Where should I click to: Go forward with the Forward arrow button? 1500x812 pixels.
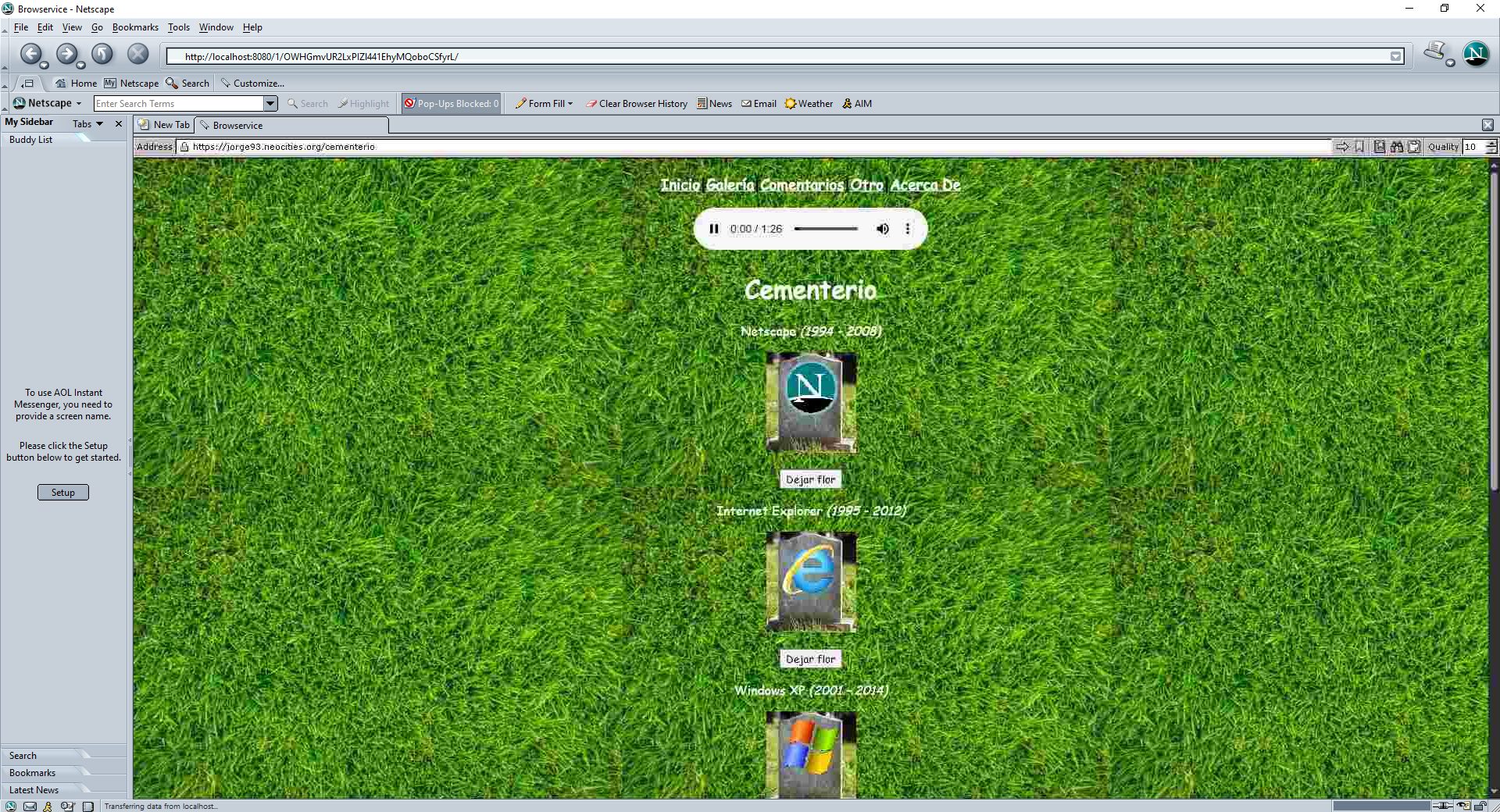[x=66, y=54]
